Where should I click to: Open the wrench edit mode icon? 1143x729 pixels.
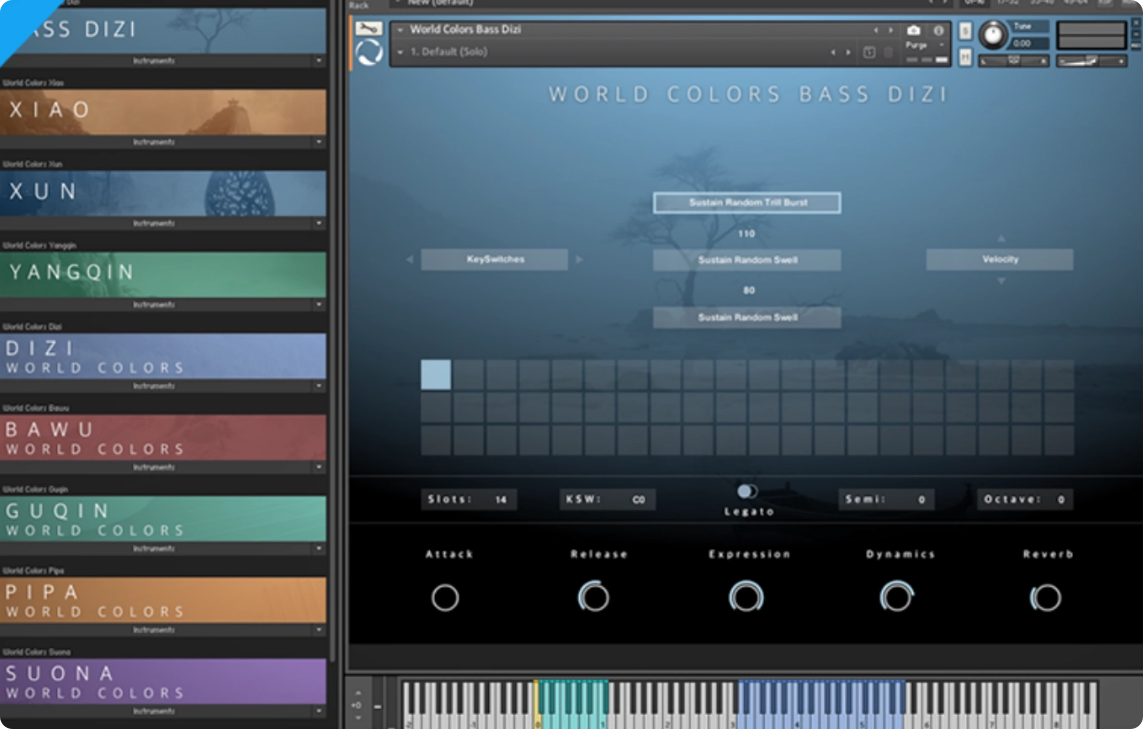tap(368, 28)
